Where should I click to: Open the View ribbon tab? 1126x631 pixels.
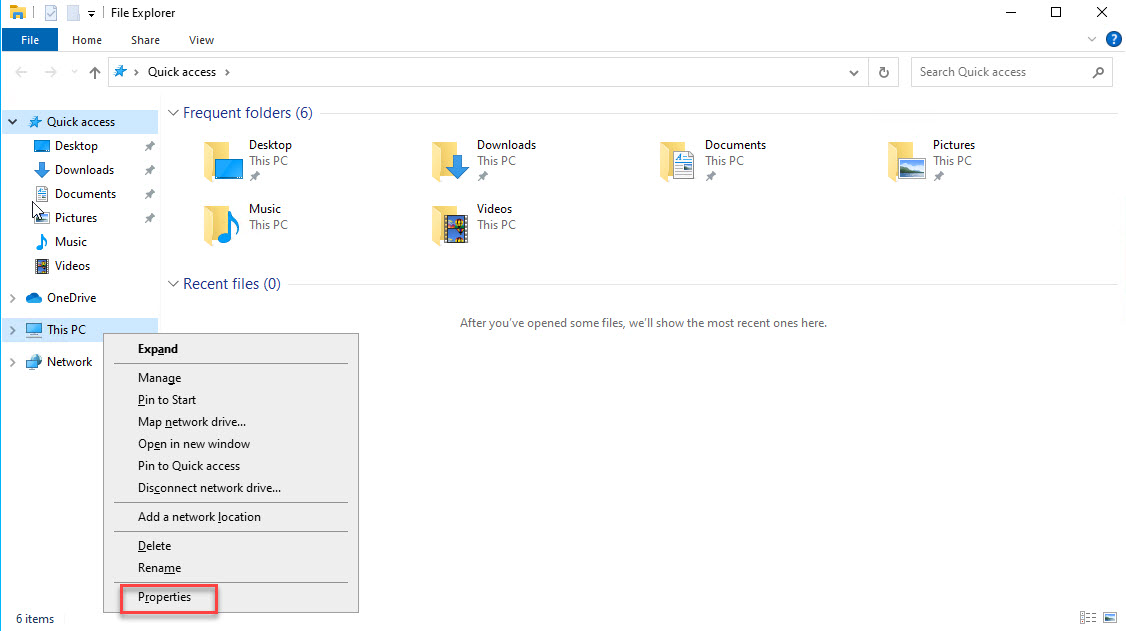[201, 40]
